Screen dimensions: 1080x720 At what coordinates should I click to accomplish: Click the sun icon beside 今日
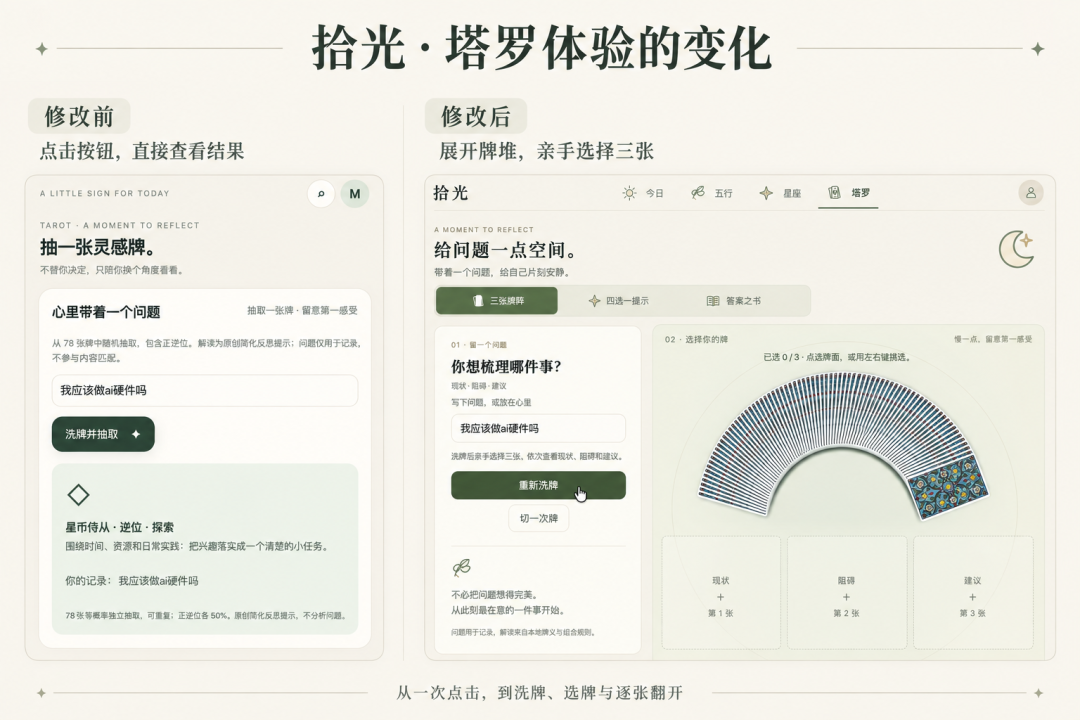click(629, 193)
